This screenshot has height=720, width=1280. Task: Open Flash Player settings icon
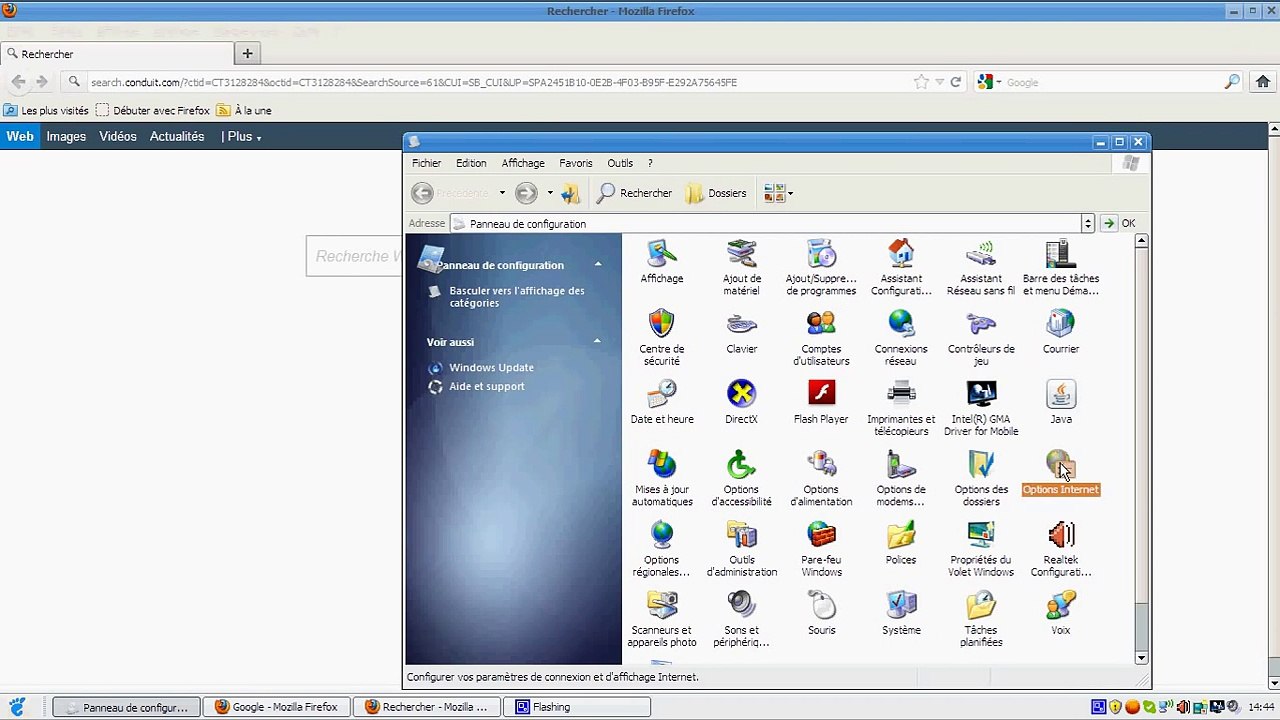[x=821, y=402]
